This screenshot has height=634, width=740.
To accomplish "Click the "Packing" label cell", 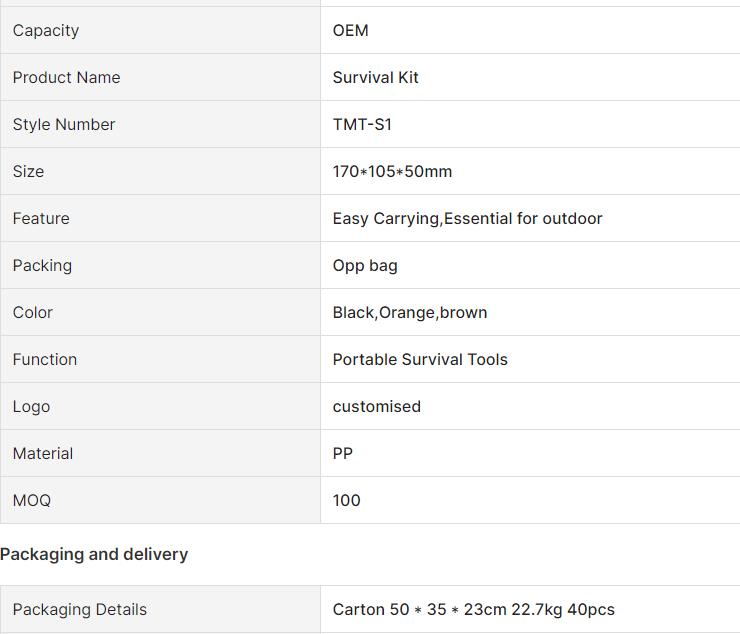I will [x=42, y=265].
